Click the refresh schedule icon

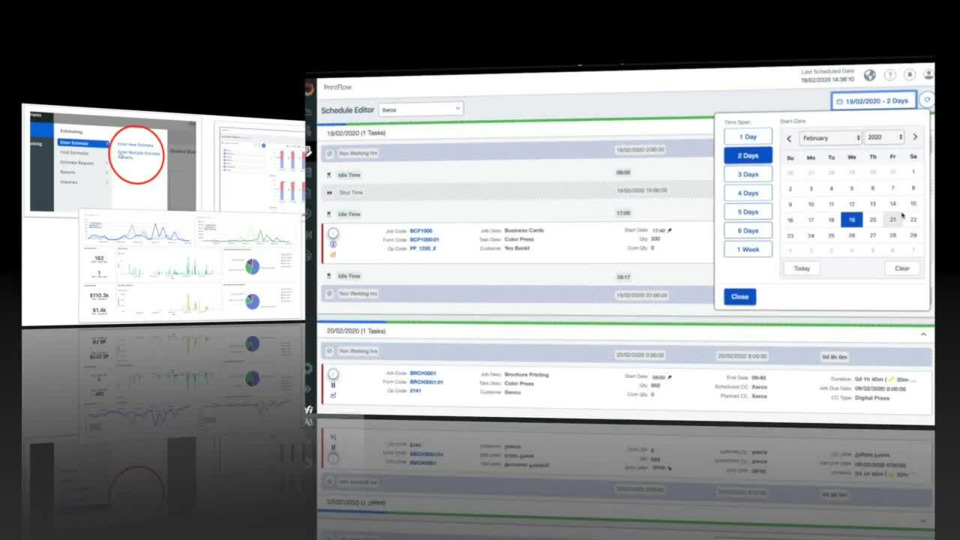pos(926,100)
